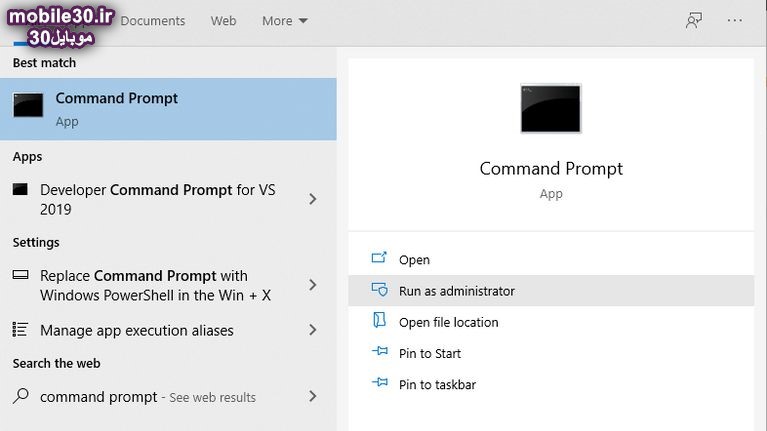Expand the More filter dropdown
Image resolution: width=767 pixels, height=431 pixels.
tap(285, 21)
